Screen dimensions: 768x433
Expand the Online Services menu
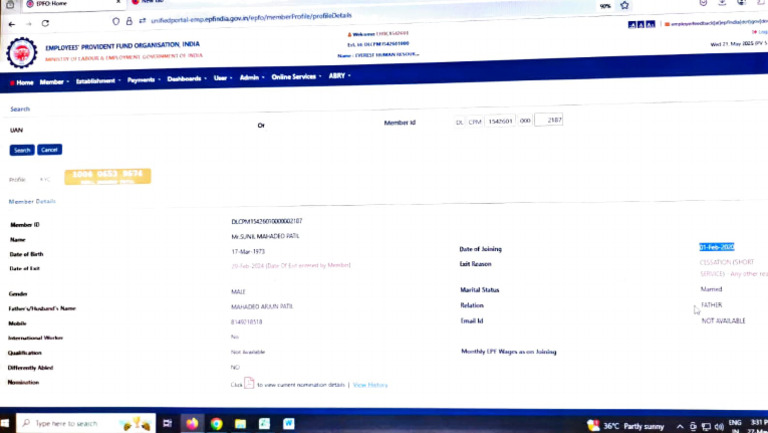[x=296, y=77]
